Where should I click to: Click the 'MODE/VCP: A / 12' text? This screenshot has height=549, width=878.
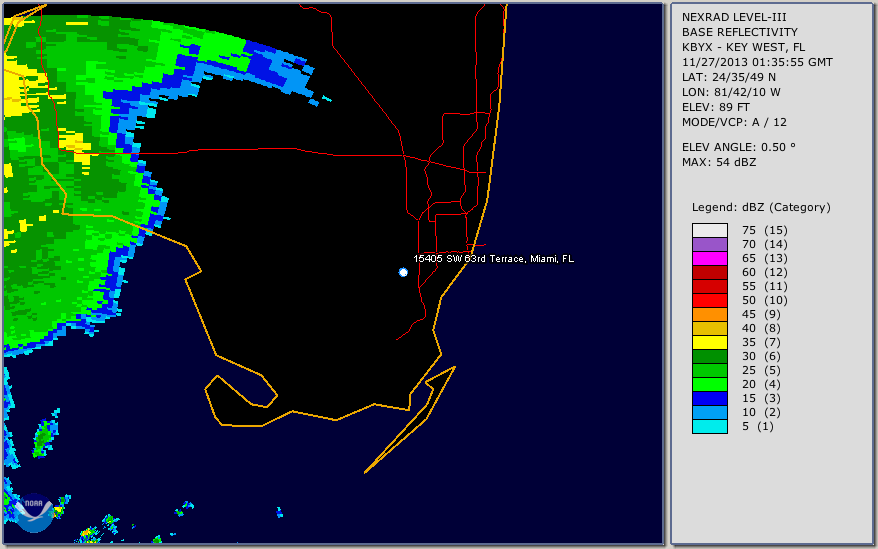pos(734,122)
